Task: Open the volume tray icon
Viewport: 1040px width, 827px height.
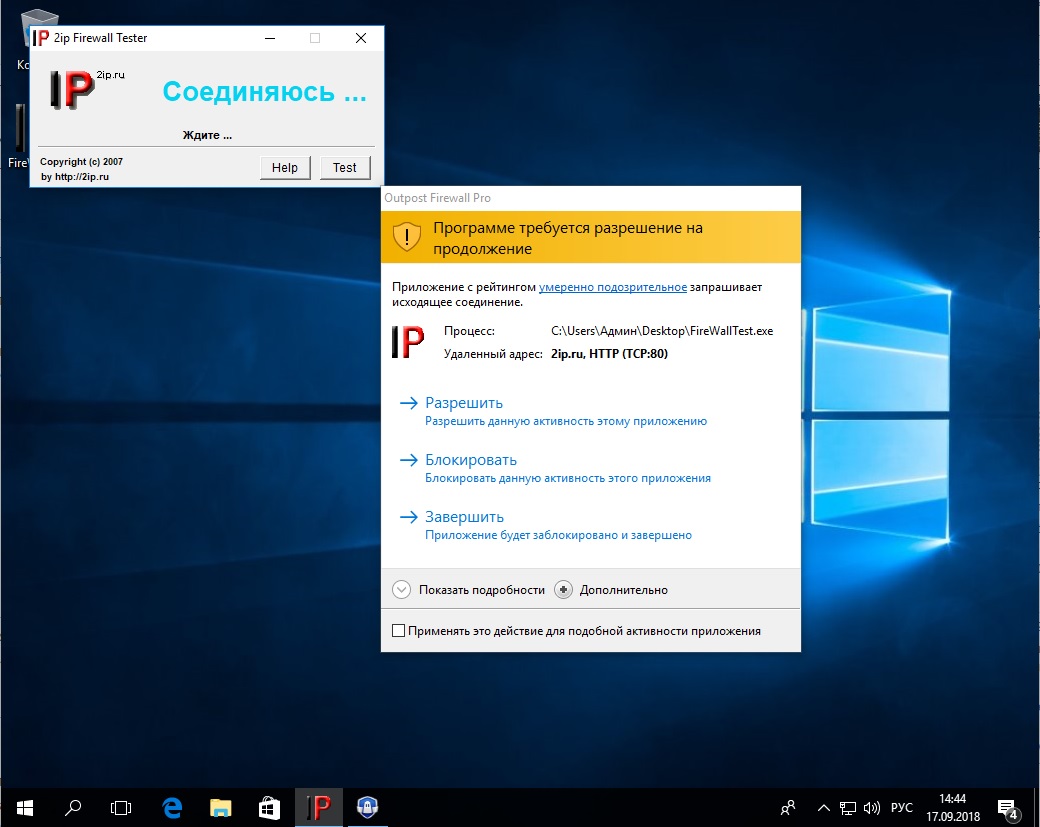Action: [x=872, y=808]
